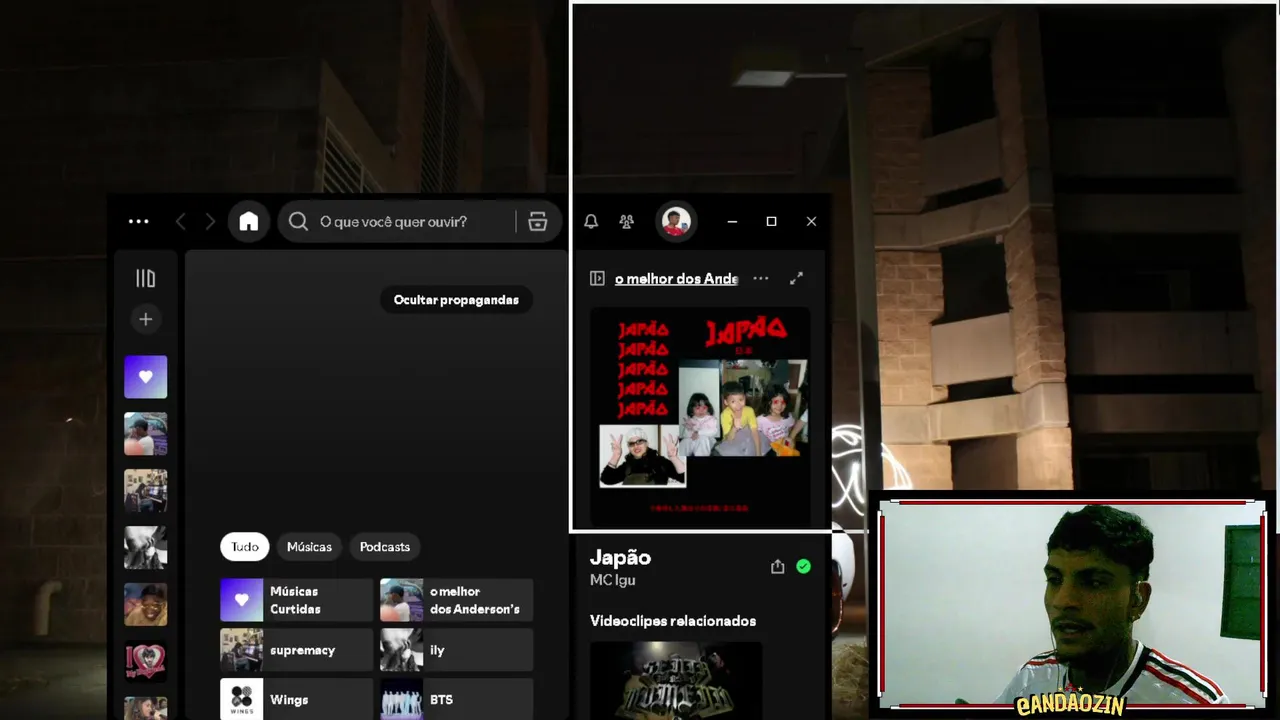Hide the Now Playing view panel icon
This screenshot has height=720, width=1280.
tap(597, 279)
